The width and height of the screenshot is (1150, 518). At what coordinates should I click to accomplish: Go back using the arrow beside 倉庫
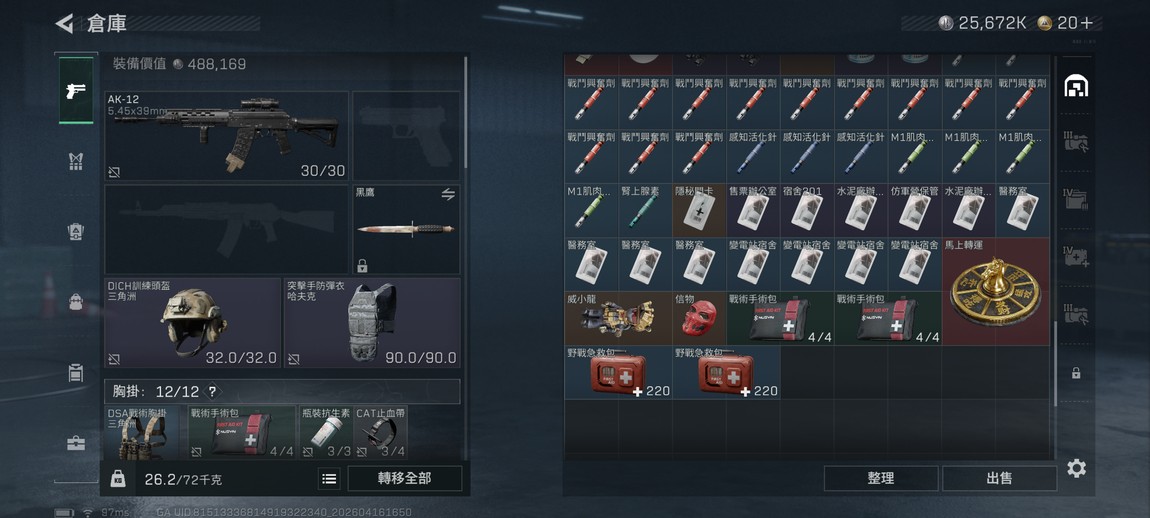65,23
